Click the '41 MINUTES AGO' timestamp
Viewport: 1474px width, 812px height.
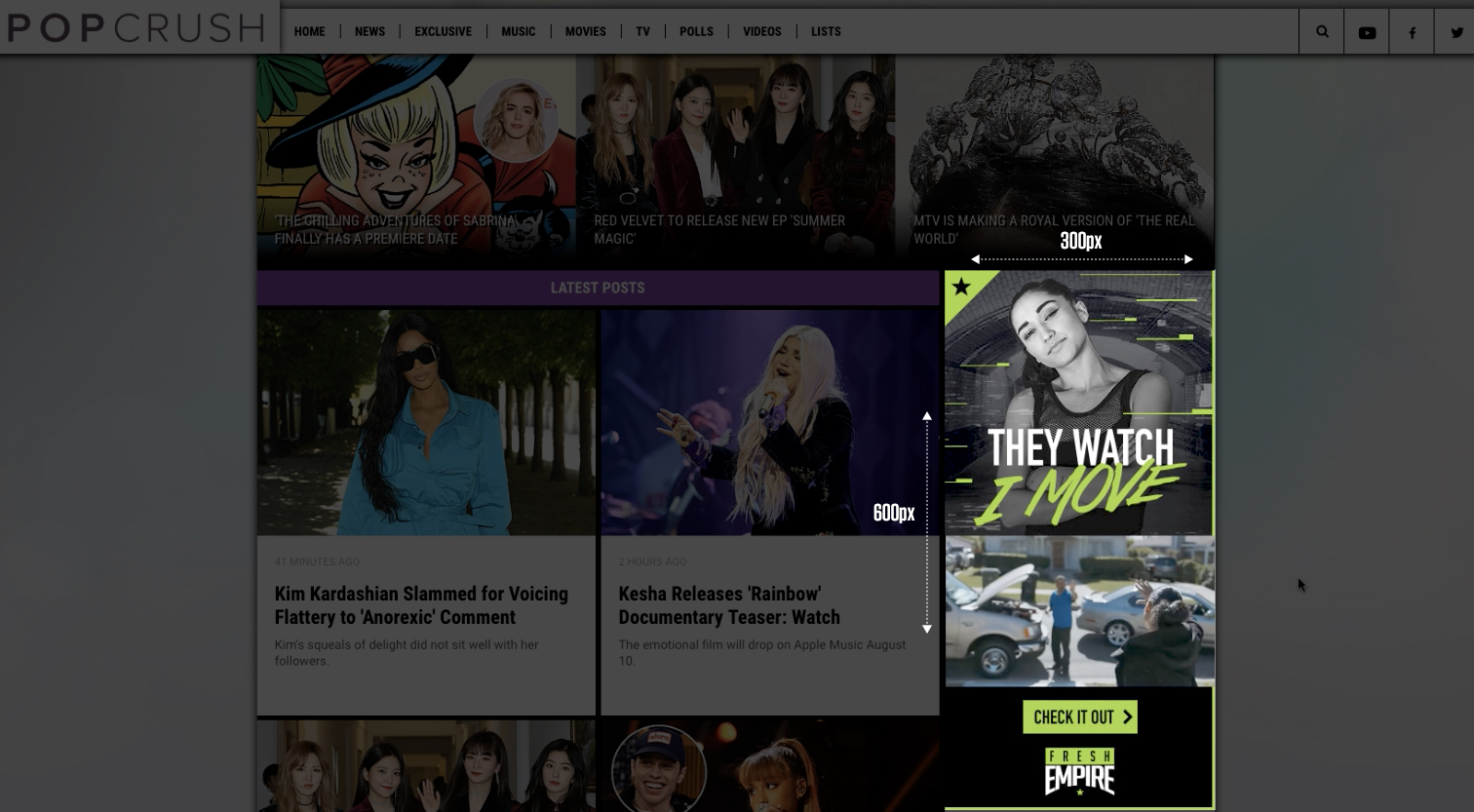point(317,561)
